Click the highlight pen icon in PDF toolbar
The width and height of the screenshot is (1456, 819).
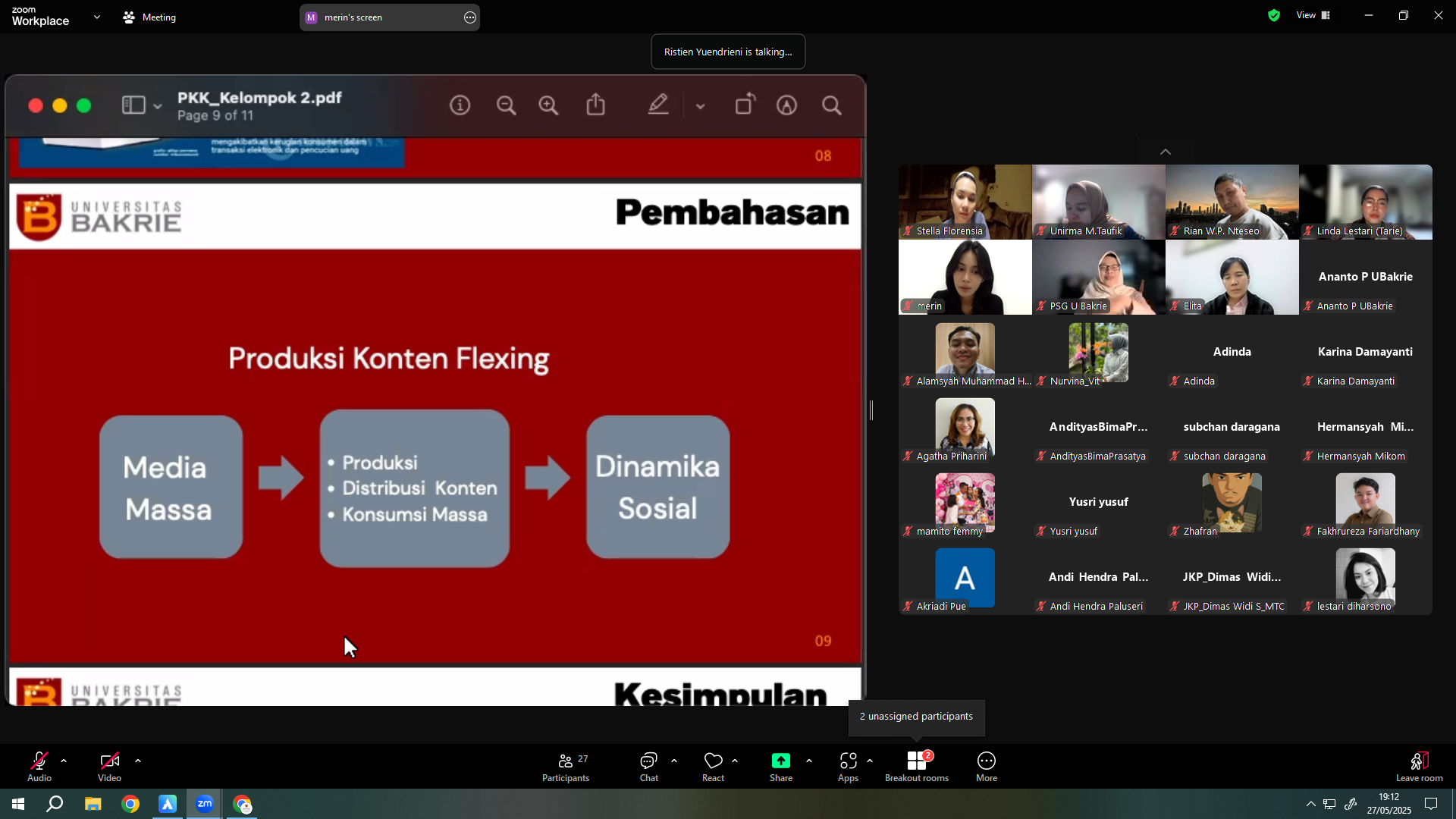tap(658, 105)
